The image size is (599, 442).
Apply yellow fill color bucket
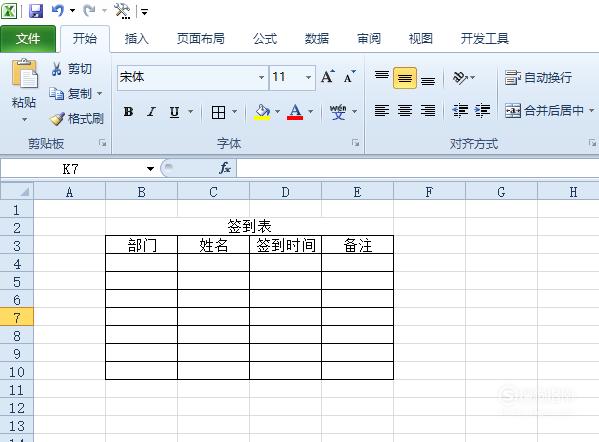click(262, 112)
